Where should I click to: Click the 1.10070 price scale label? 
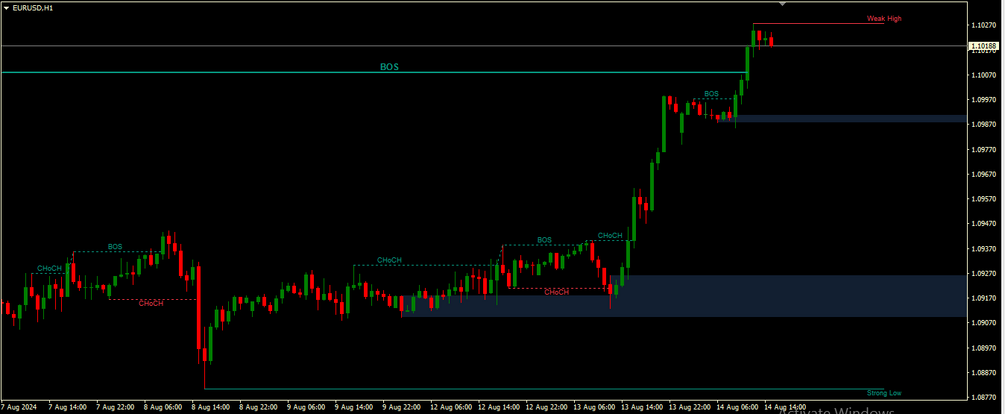point(984,75)
